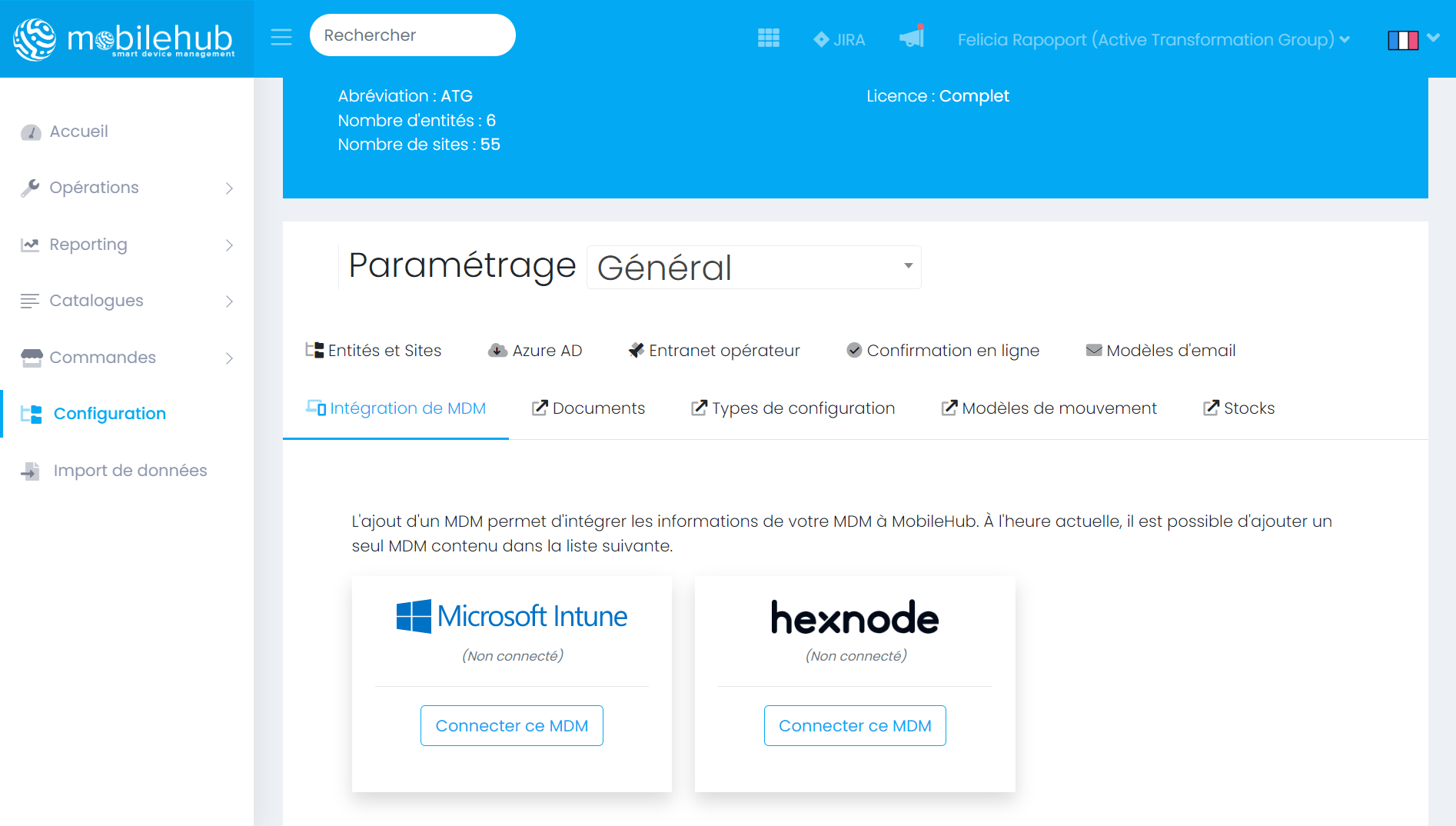The image size is (1456, 826).
Task: Connect the hexnode MDM
Action: pos(855,726)
